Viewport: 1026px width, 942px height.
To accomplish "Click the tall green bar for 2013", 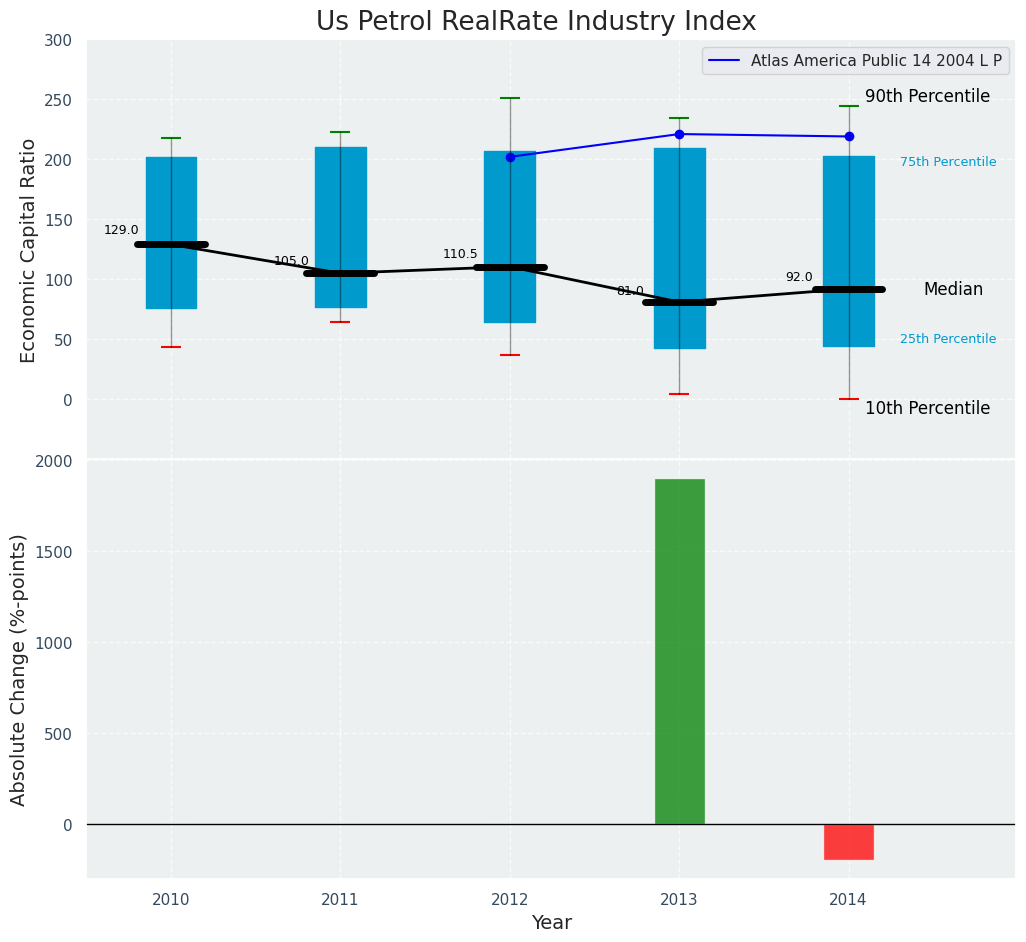I will (x=680, y=651).
